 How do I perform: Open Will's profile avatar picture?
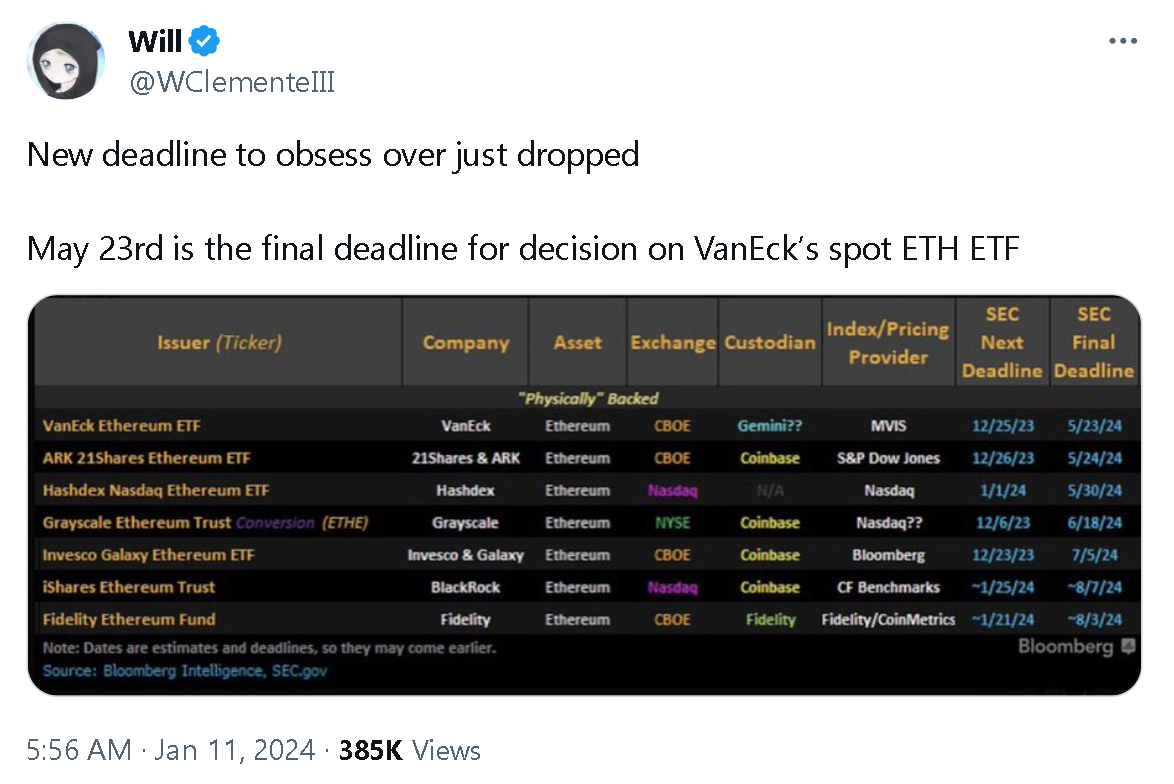point(65,61)
